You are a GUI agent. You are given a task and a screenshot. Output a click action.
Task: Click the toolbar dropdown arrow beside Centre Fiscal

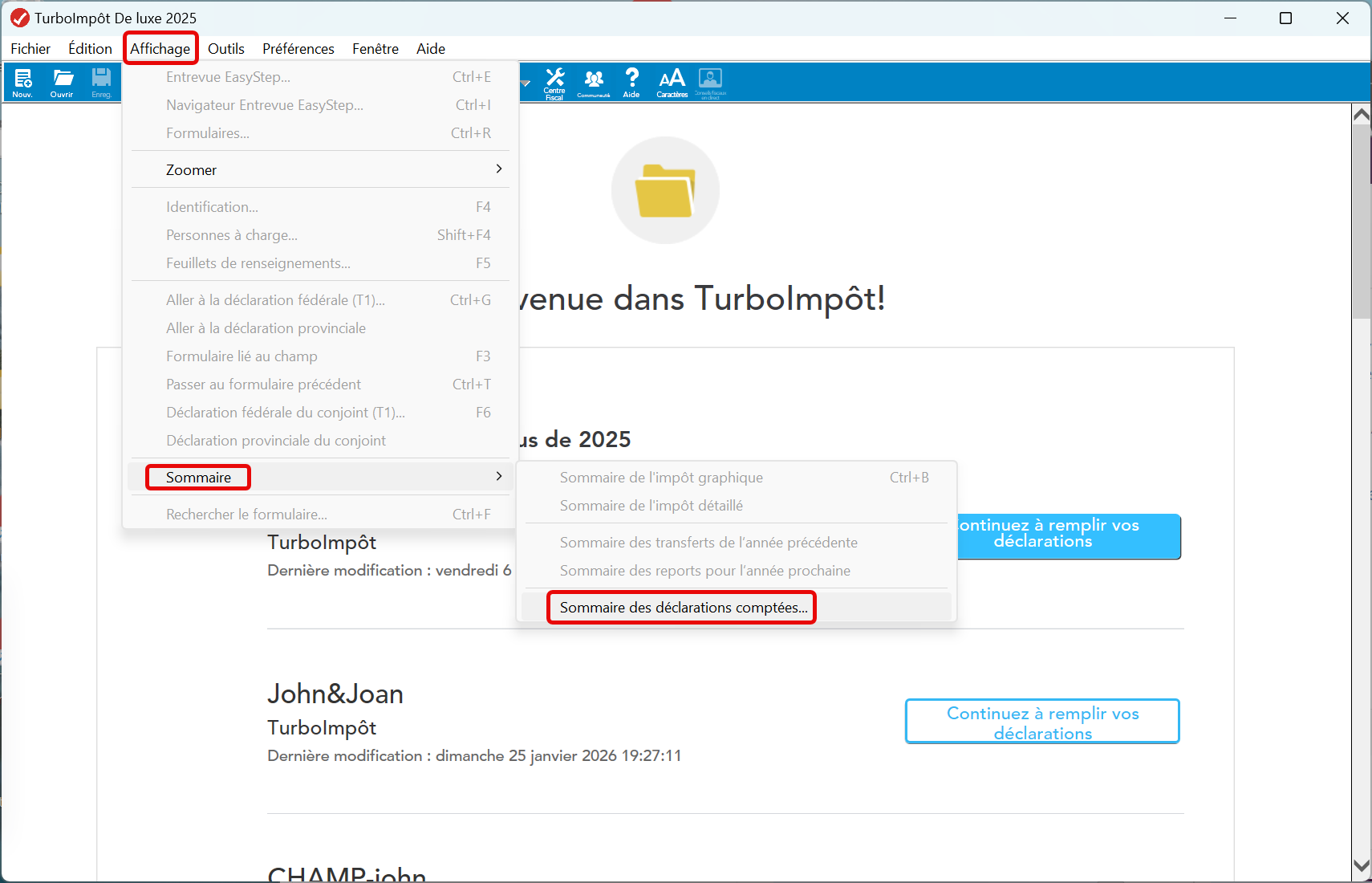[x=526, y=83]
